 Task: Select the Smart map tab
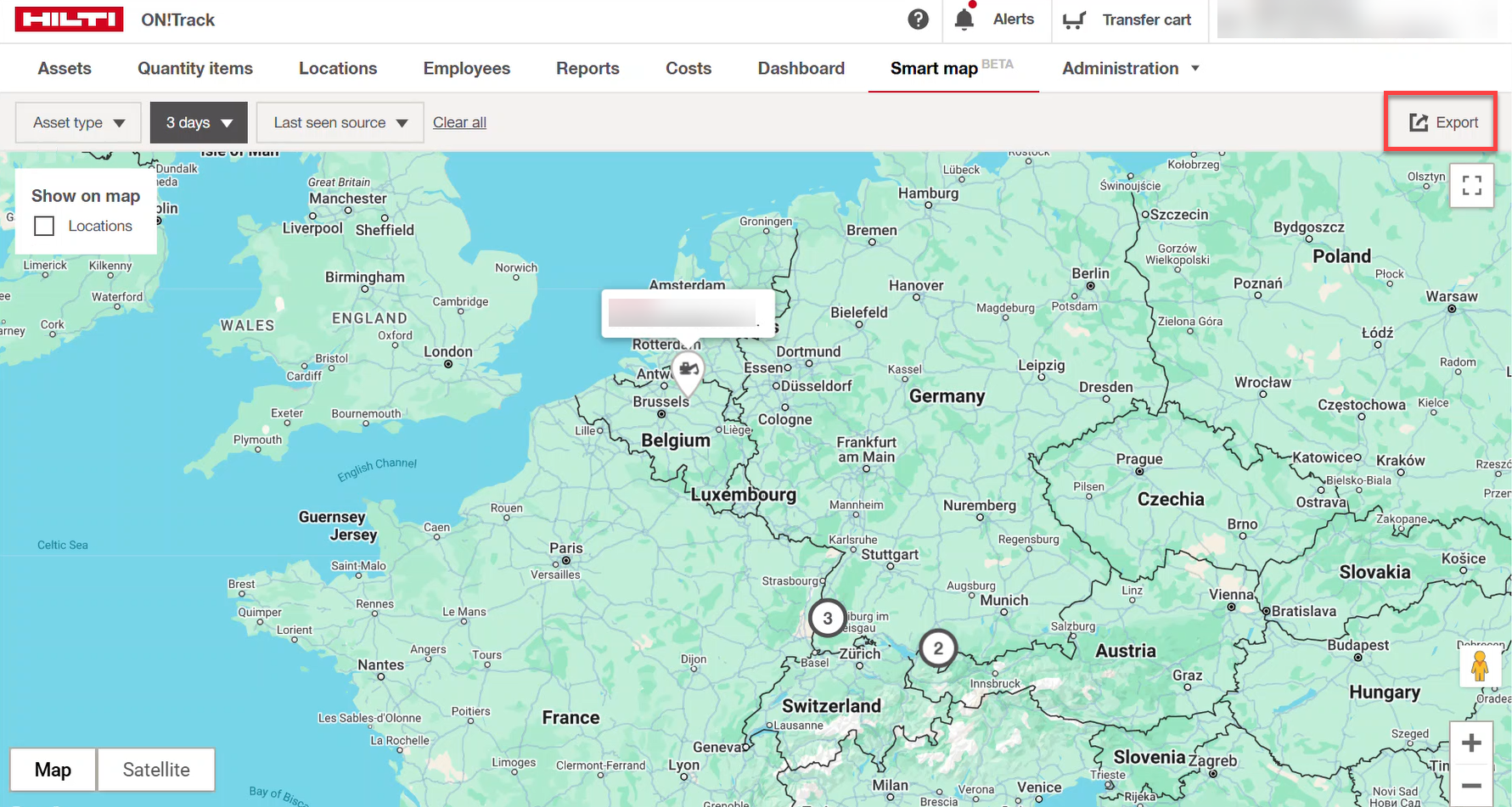(x=952, y=67)
